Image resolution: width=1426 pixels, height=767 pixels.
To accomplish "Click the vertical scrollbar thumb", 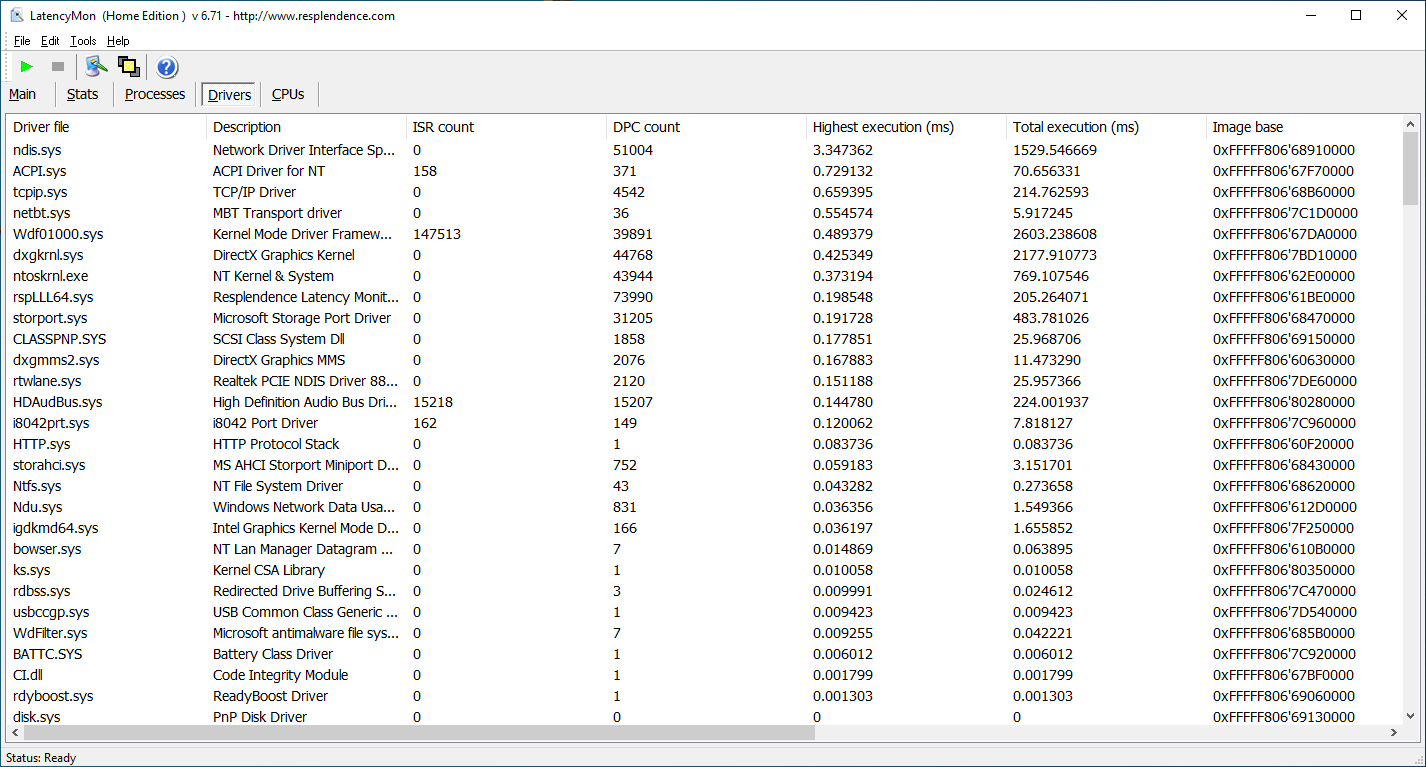I will (x=1410, y=168).
